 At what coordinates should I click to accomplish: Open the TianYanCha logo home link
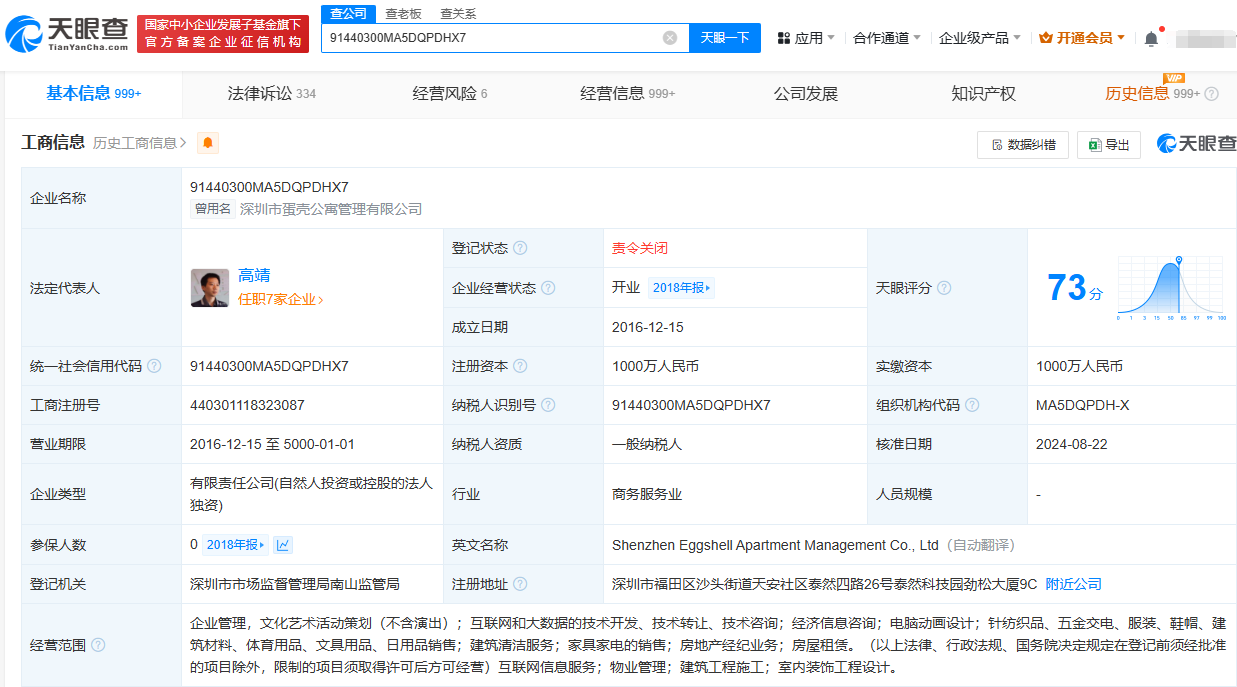click(66, 35)
